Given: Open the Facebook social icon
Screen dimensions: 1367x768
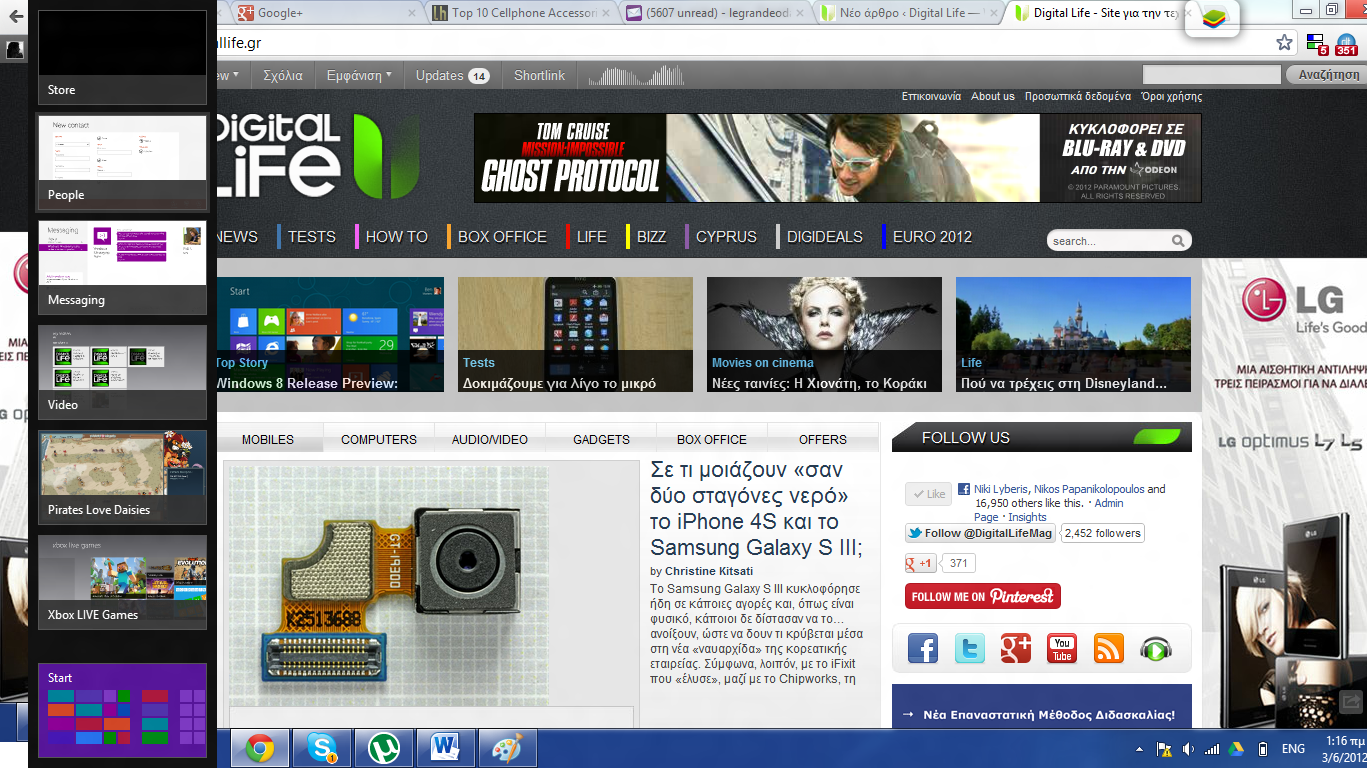Looking at the screenshot, I should point(923,648).
